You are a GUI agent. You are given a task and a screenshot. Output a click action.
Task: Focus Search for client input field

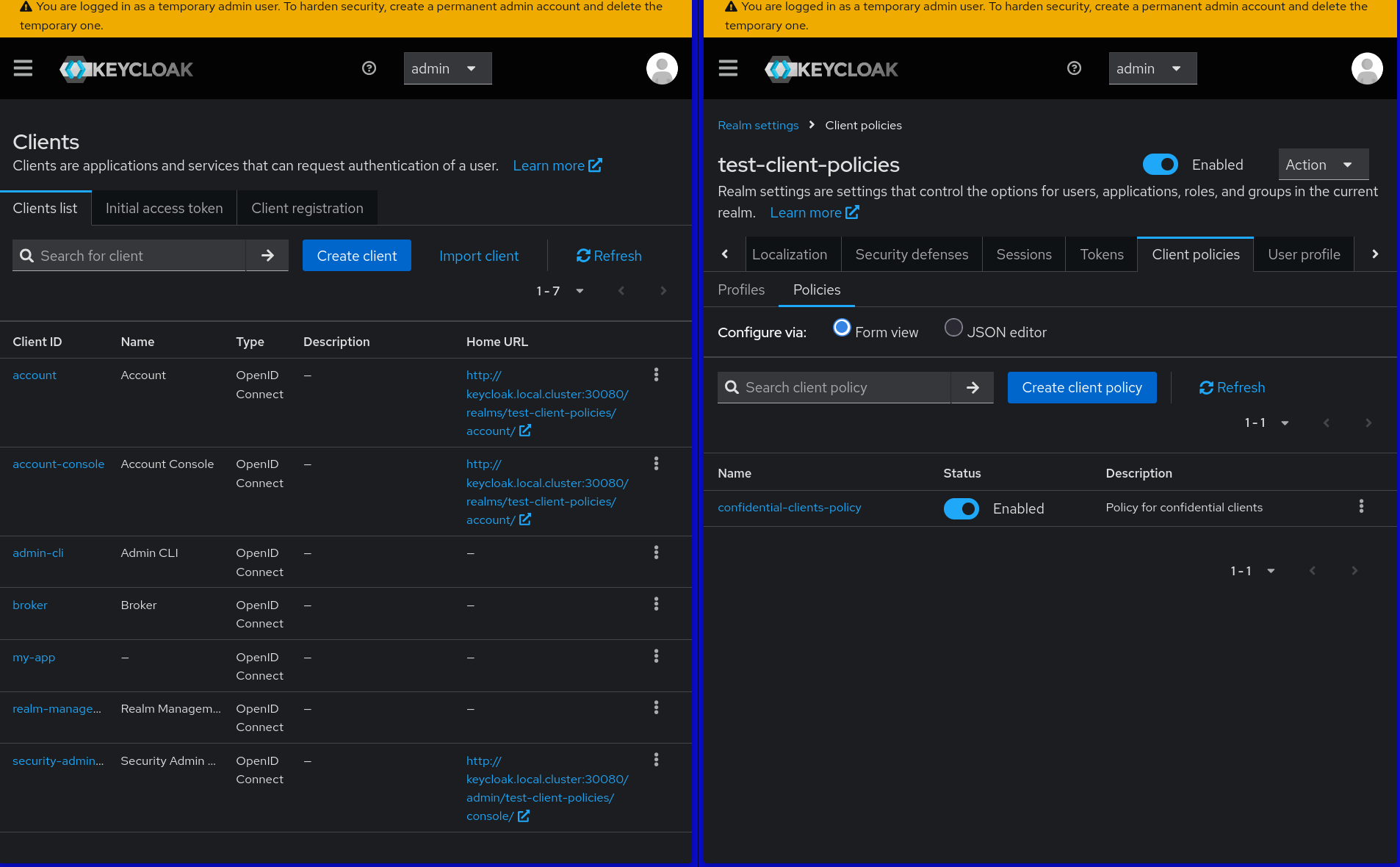pos(130,256)
